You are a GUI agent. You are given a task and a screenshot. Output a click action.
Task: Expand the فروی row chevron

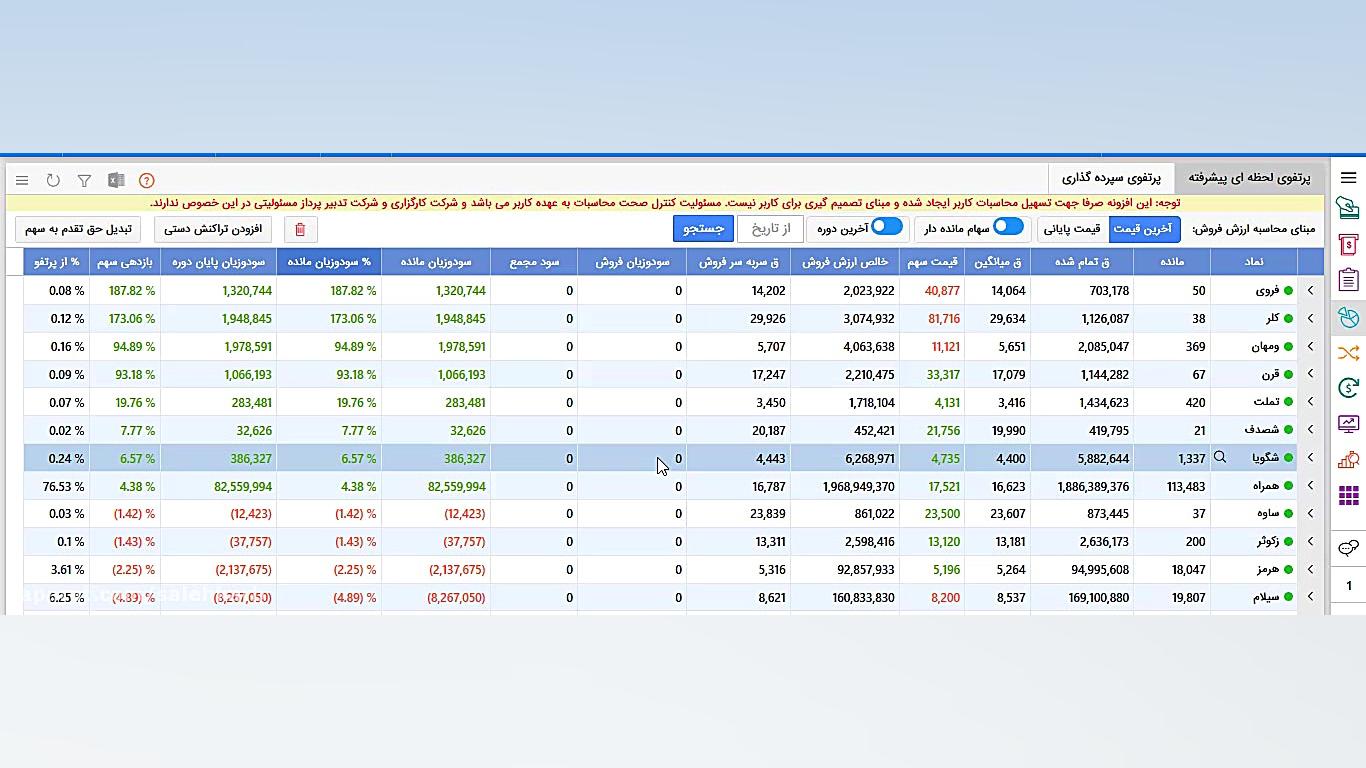[x=1310, y=291]
